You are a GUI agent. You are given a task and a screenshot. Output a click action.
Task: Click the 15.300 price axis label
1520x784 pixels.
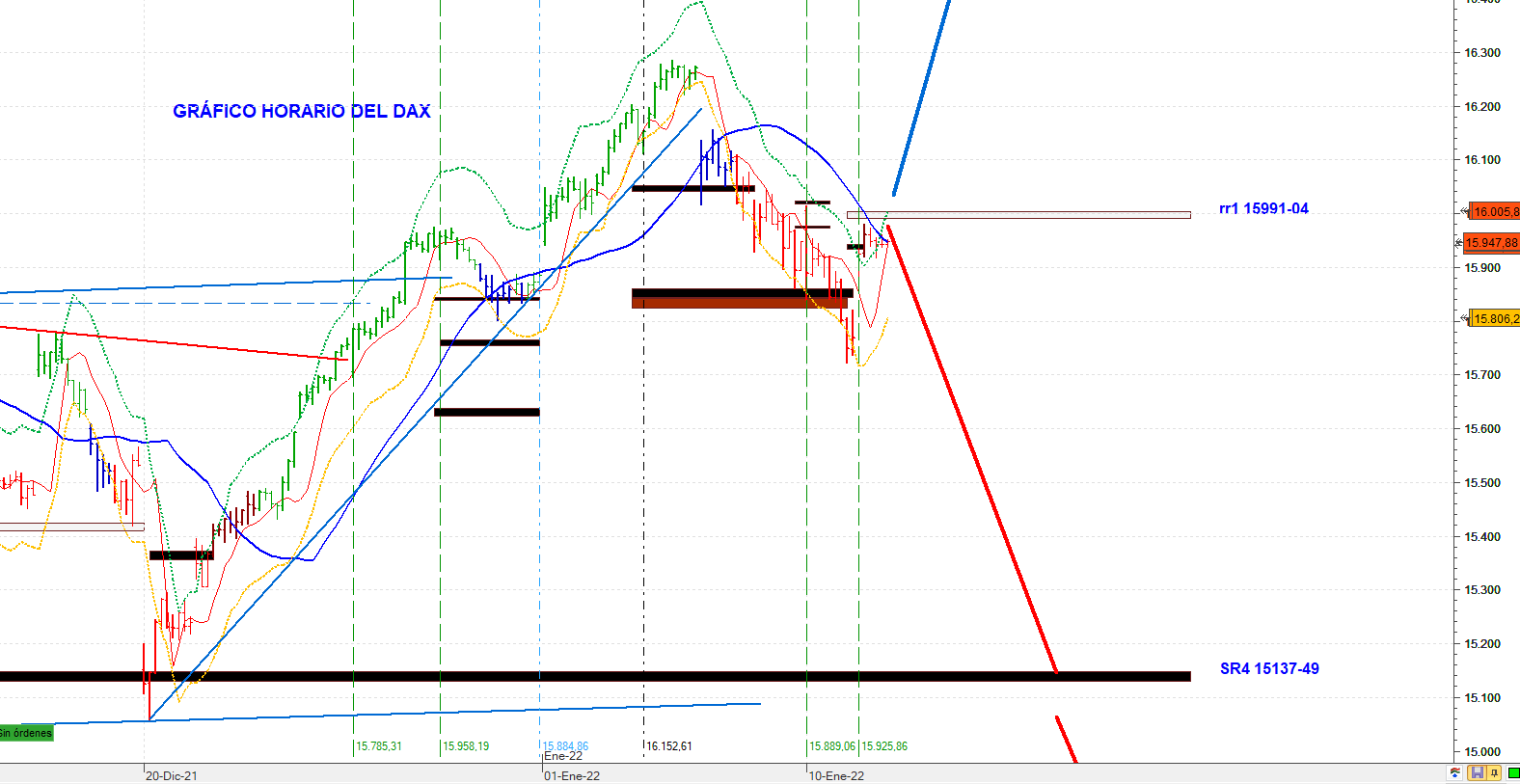1482,590
